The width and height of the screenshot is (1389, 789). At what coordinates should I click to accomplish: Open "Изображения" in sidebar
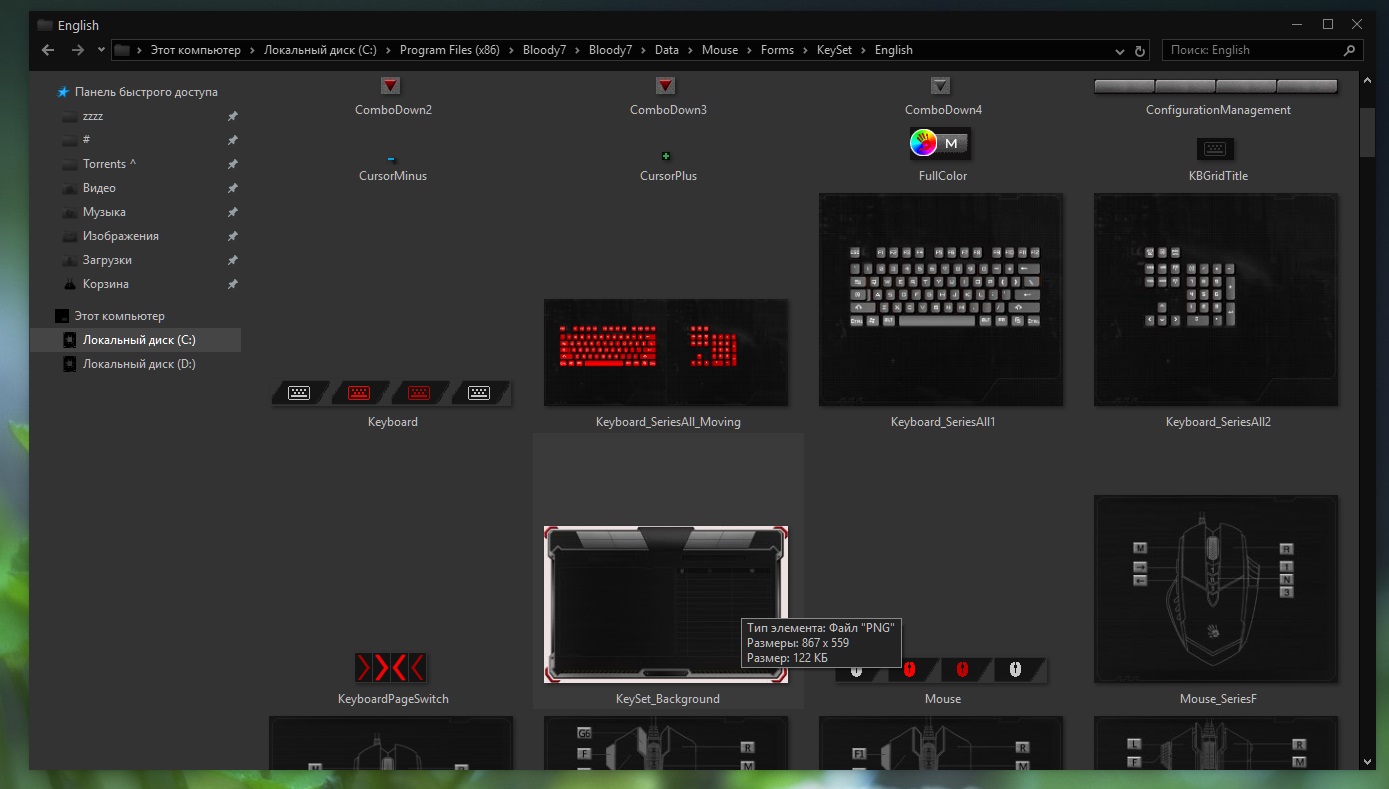(120, 236)
